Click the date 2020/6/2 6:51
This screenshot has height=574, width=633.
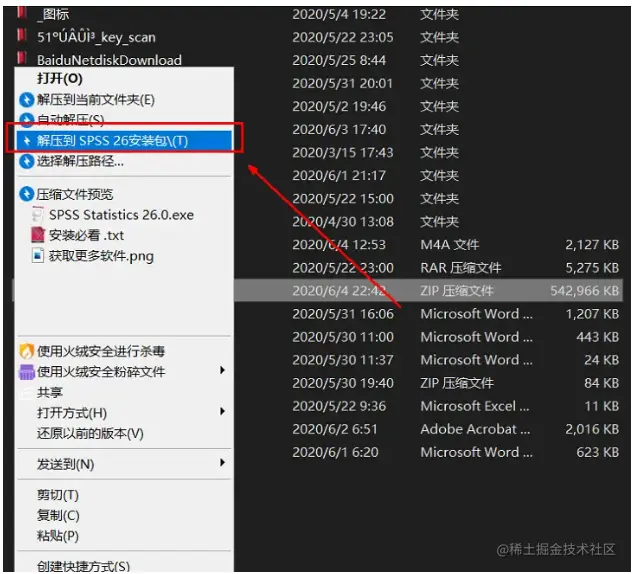(x=335, y=429)
